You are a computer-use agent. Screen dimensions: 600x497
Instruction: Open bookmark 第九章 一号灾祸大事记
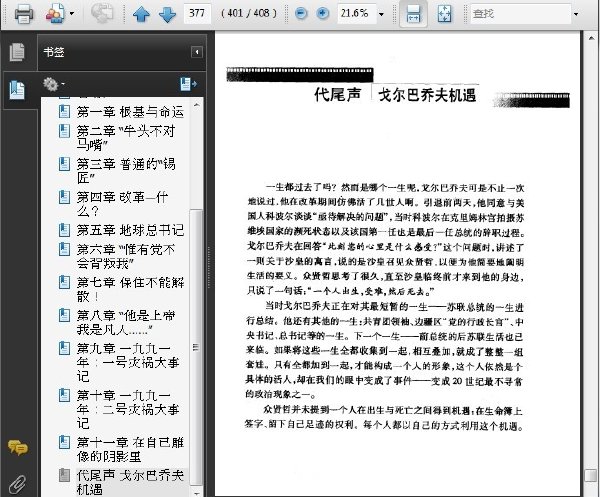[128, 362]
